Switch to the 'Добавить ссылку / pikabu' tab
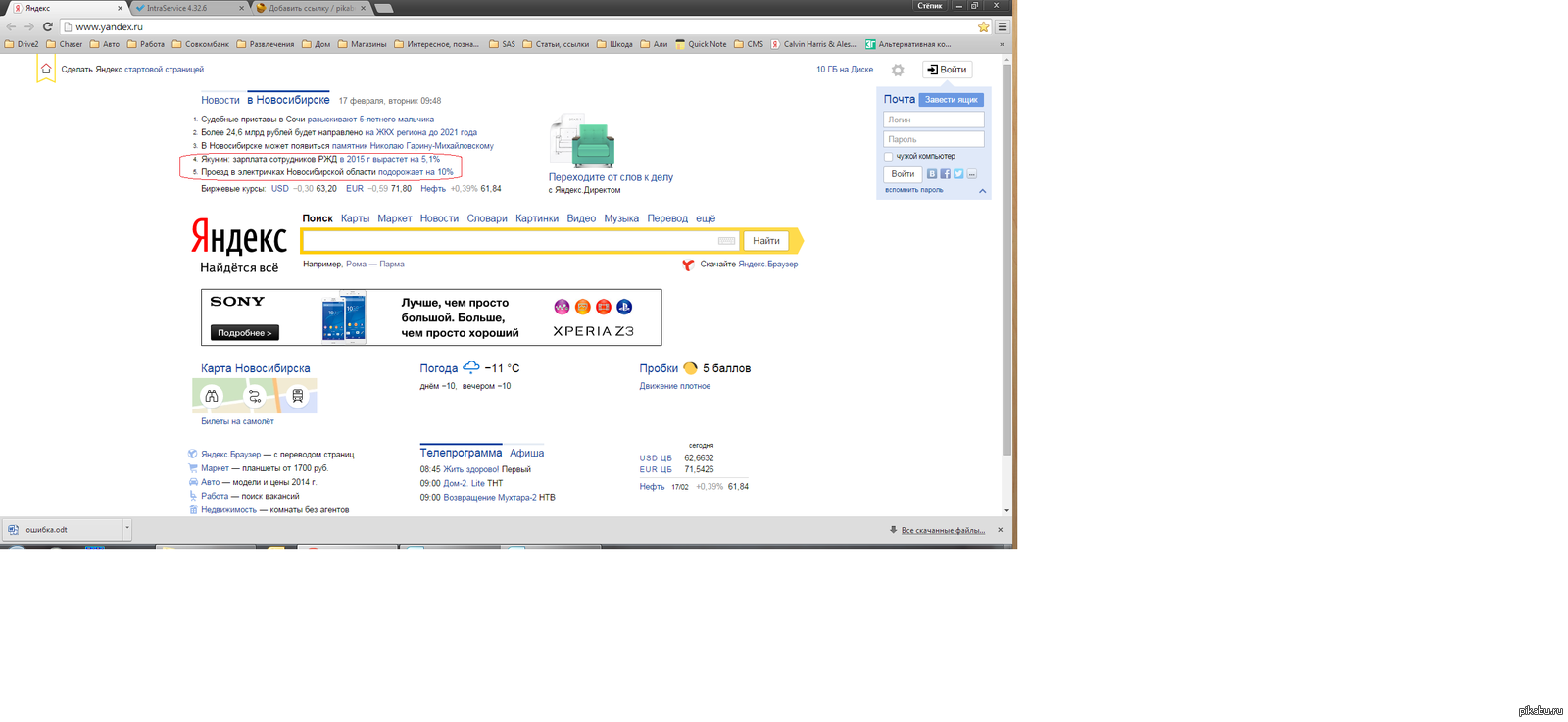The height and width of the screenshot is (722, 1568). tap(310, 8)
